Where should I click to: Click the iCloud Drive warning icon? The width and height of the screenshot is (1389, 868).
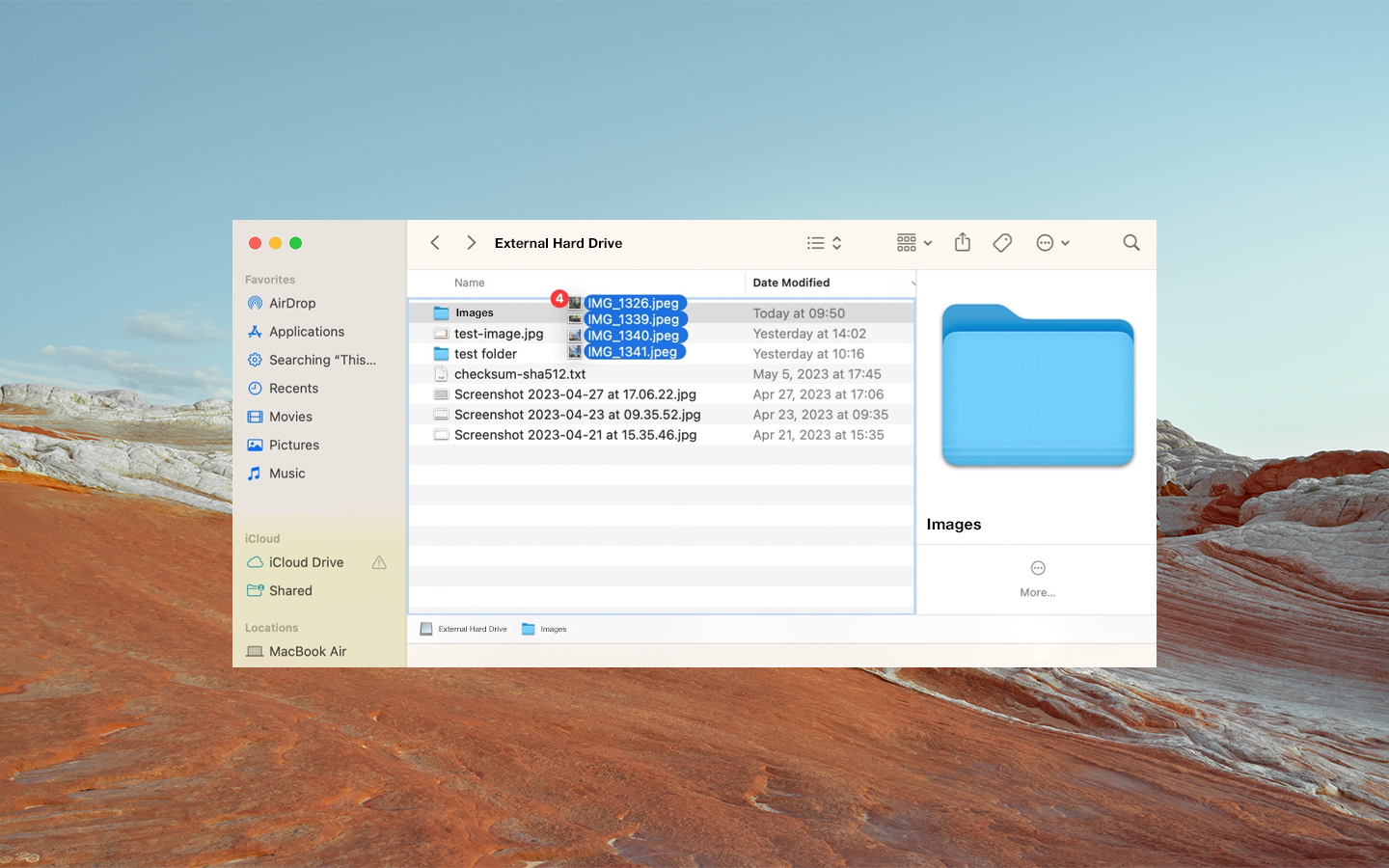coord(379,562)
